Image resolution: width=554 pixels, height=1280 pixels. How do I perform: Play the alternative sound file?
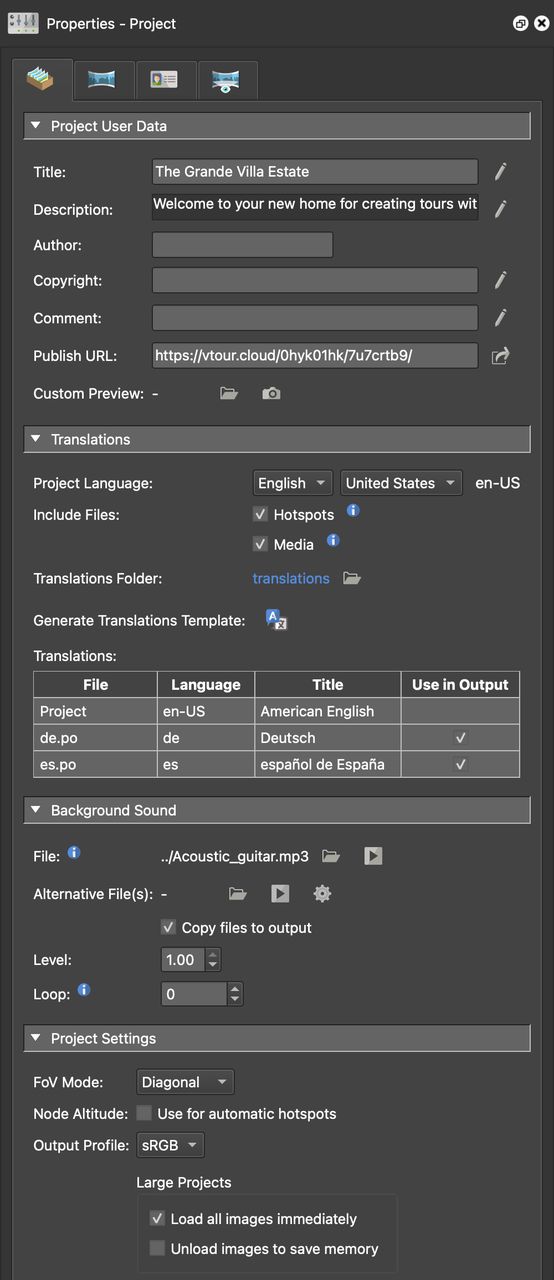point(280,894)
